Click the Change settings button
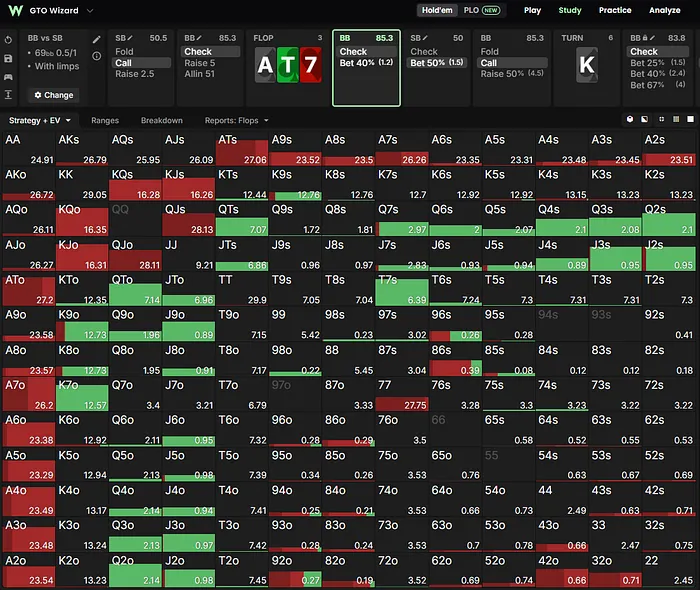Screen dimensions: 700x590 (x=54, y=95)
